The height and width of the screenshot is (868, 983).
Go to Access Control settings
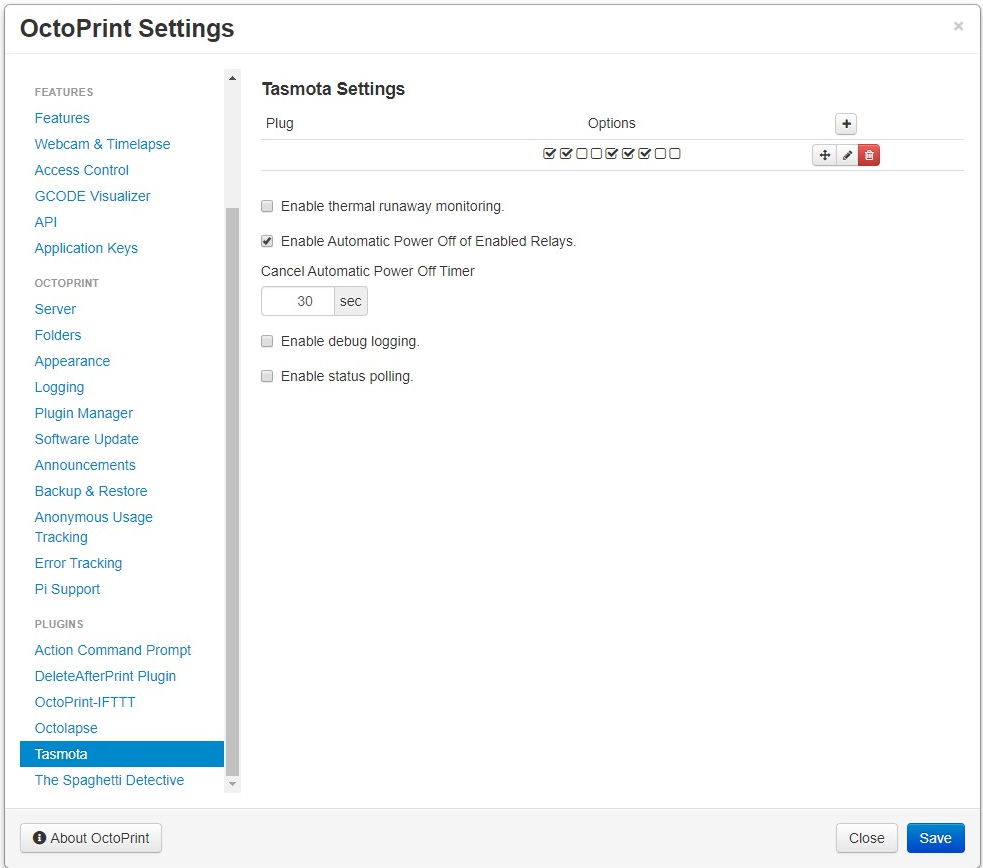(x=81, y=170)
